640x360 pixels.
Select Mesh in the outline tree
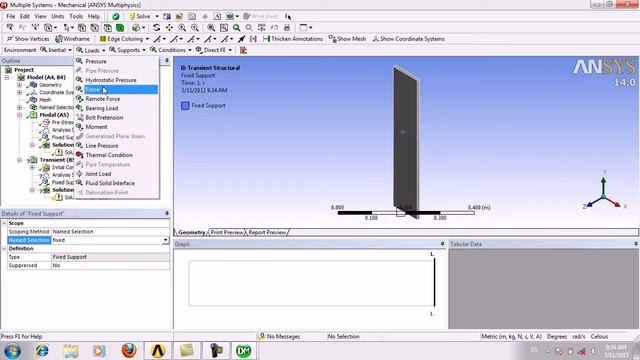coord(45,100)
